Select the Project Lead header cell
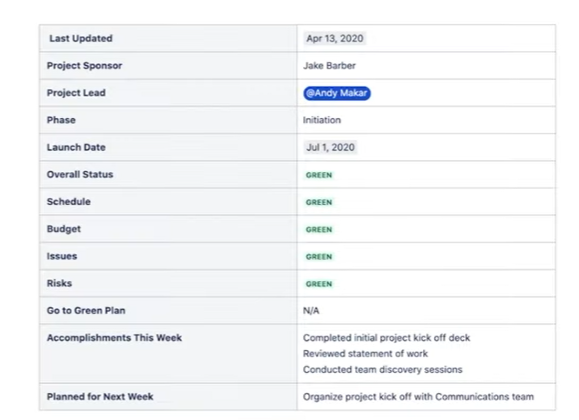This screenshot has width=579, height=420. point(168,93)
